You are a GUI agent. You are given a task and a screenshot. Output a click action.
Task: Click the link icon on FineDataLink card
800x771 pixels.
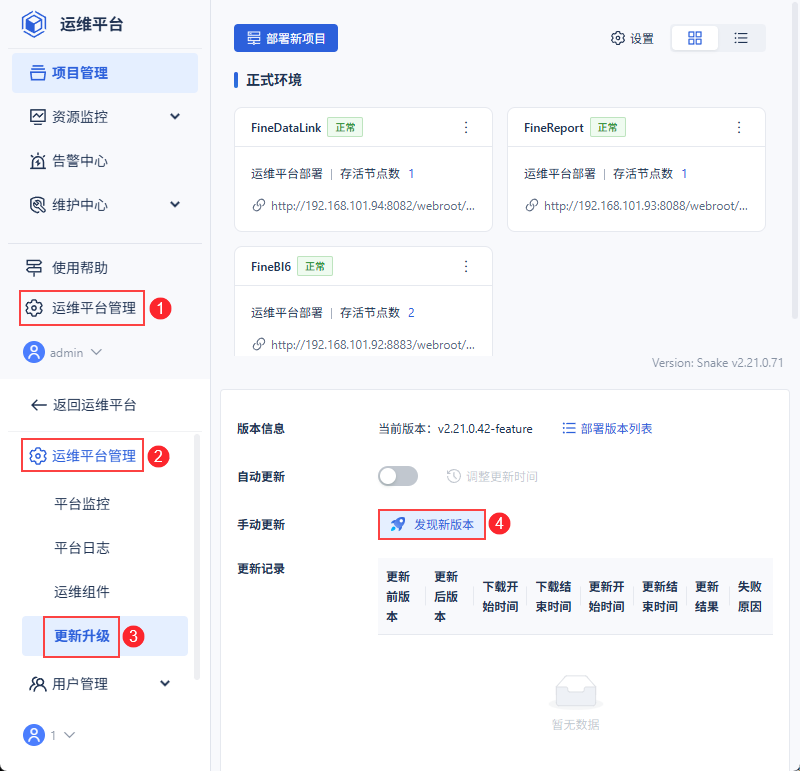(x=259, y=205)
